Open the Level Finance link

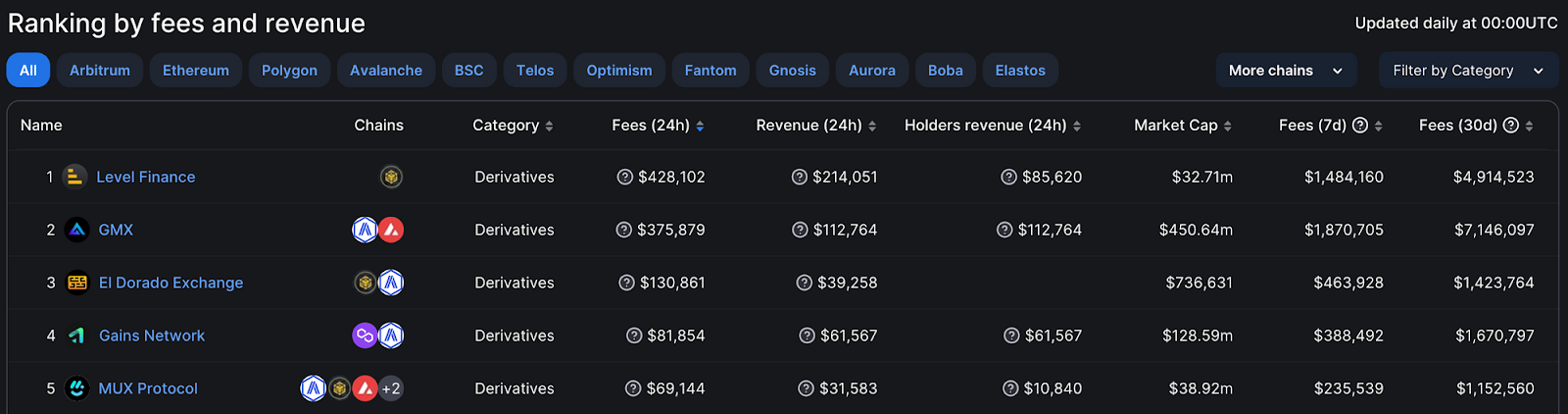[x=146, y=177]
